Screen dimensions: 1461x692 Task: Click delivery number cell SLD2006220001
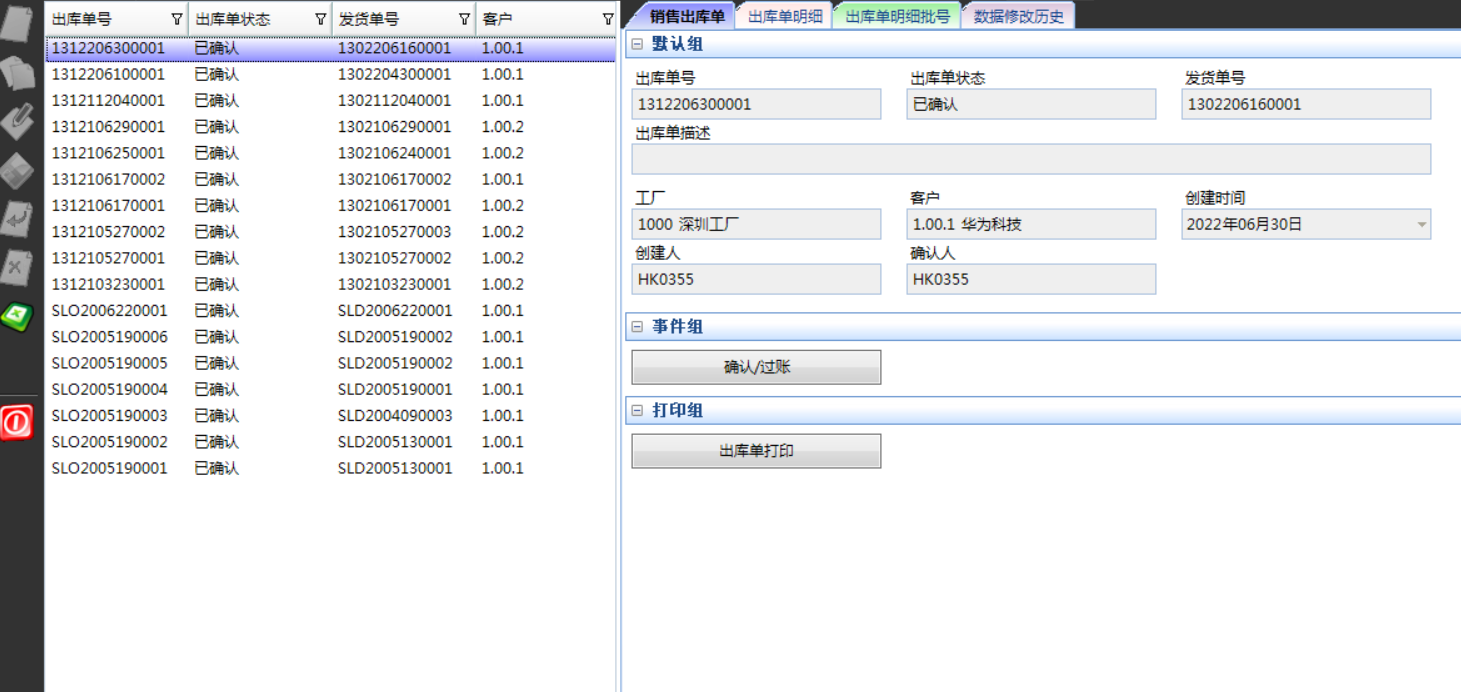[x=395, y=311]
